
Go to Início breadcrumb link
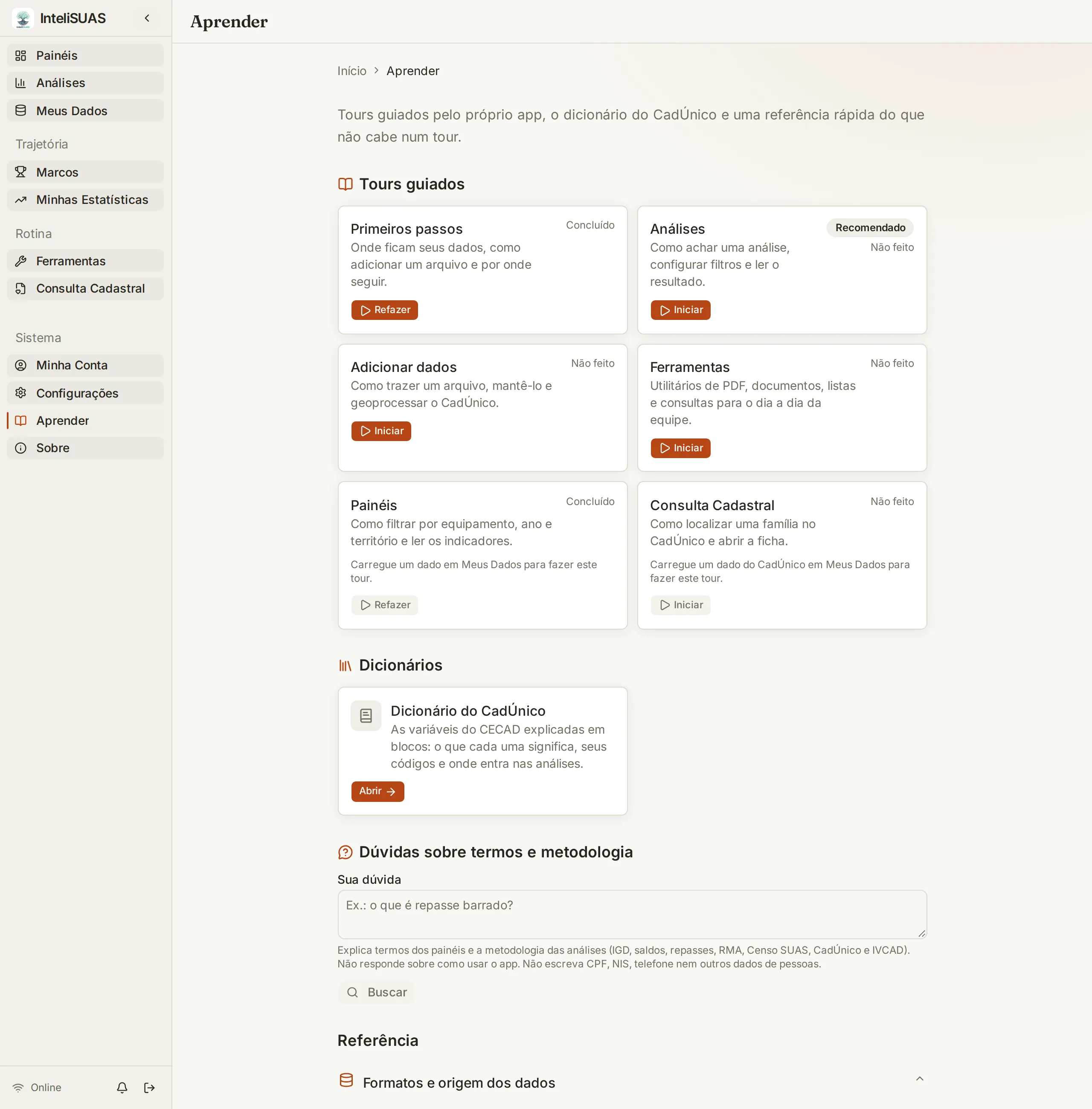(351, 71)
